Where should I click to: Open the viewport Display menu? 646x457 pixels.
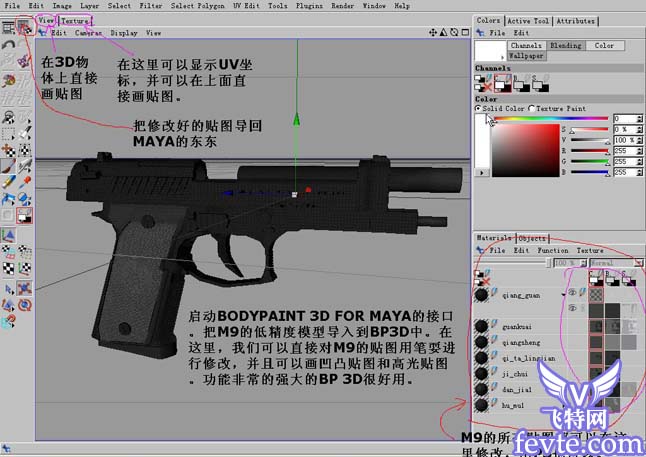click(123, 33)
